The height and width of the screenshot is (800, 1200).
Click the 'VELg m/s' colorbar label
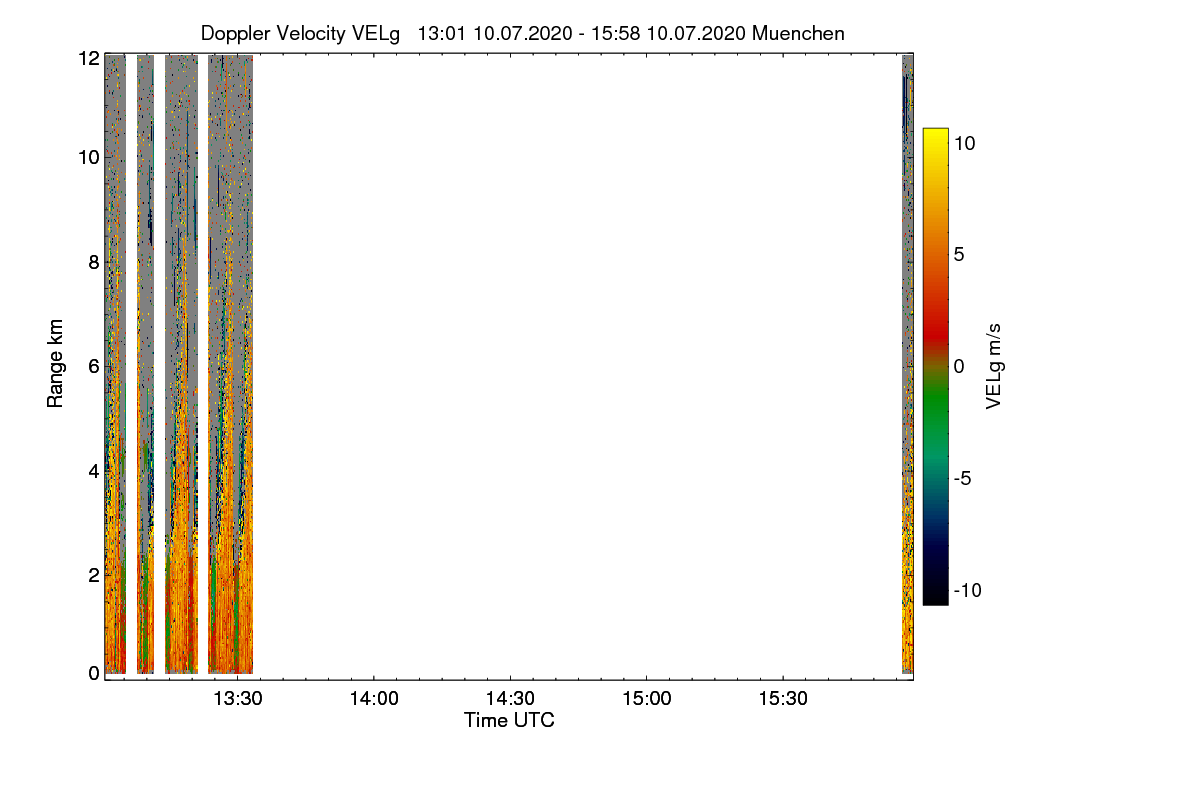point(994,365)
